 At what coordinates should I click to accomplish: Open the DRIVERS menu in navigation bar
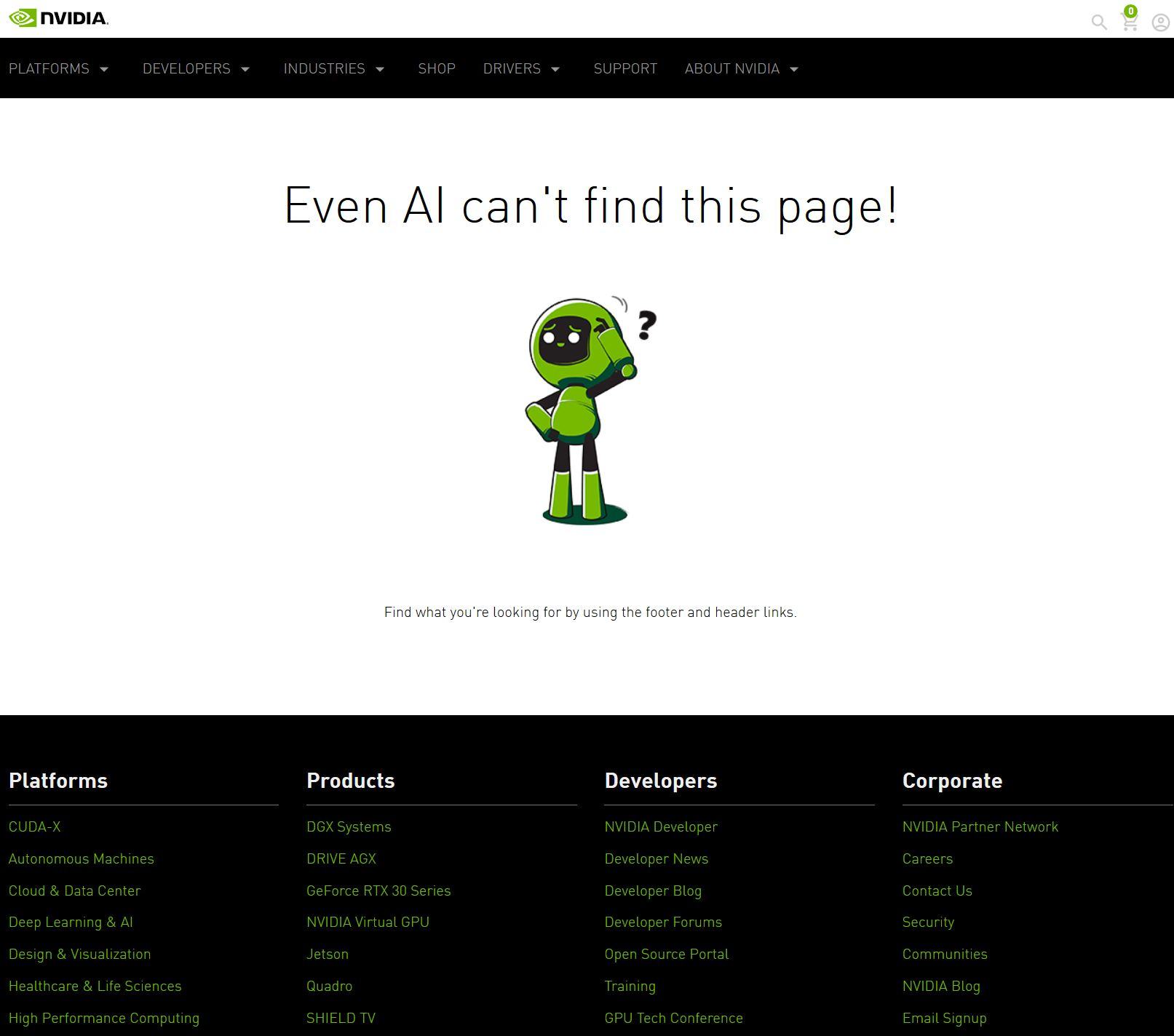click(x=512, y=68)
